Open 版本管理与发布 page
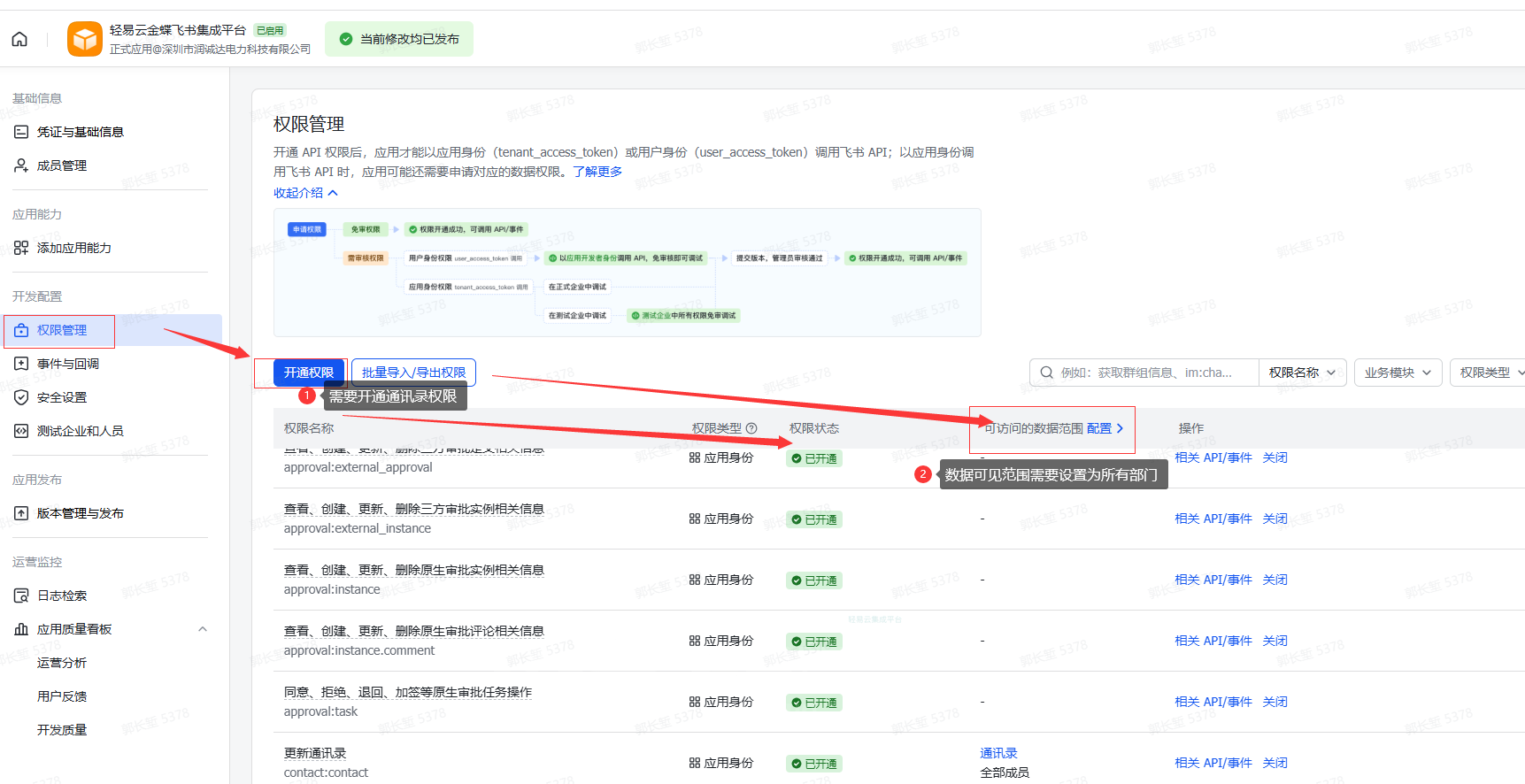This screenshot has width=1525, height=784. click(x=81, y=513)
